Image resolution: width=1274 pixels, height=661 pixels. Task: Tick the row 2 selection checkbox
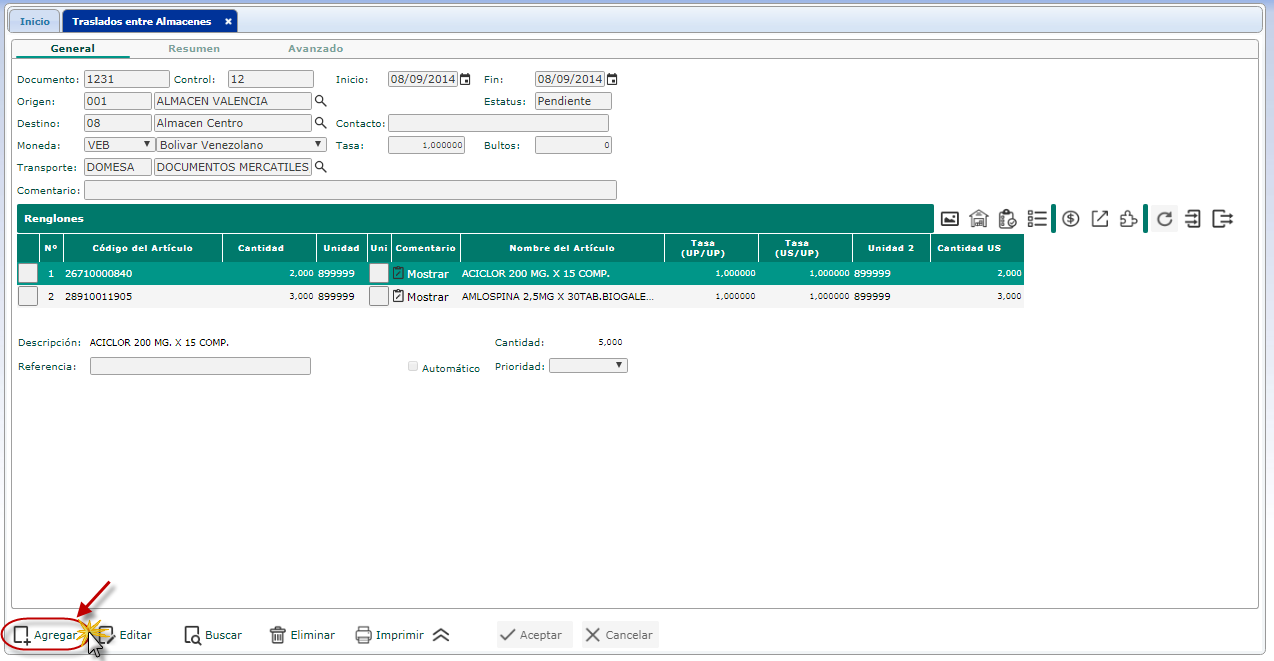pyautogui.click(x=28, y=296)
